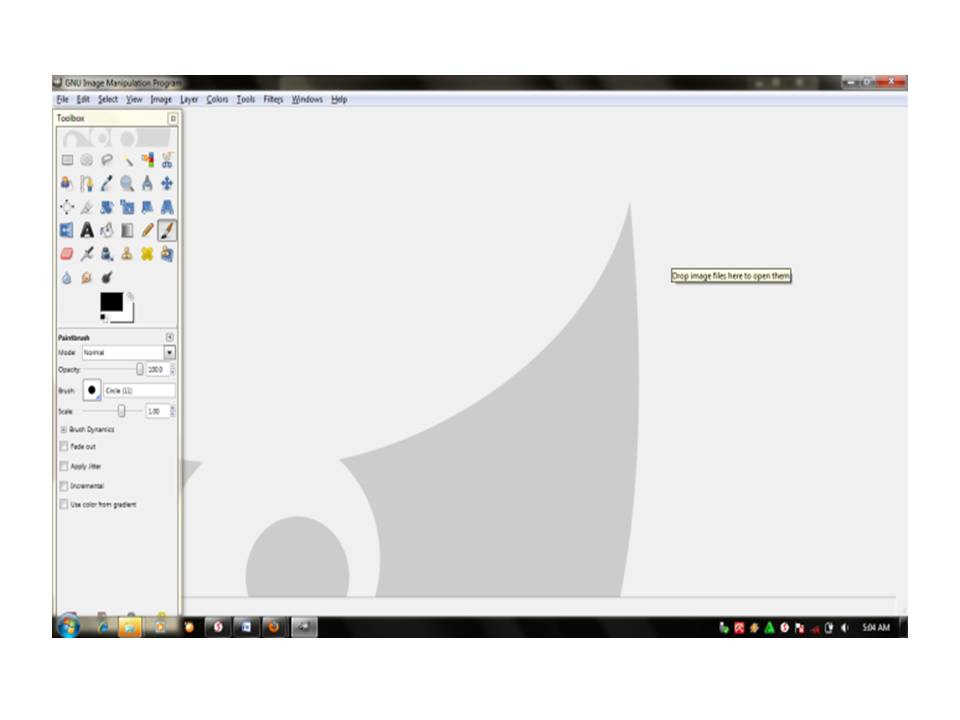Open the Layer menu
This screenshot has width=960, height=720.
189,99
